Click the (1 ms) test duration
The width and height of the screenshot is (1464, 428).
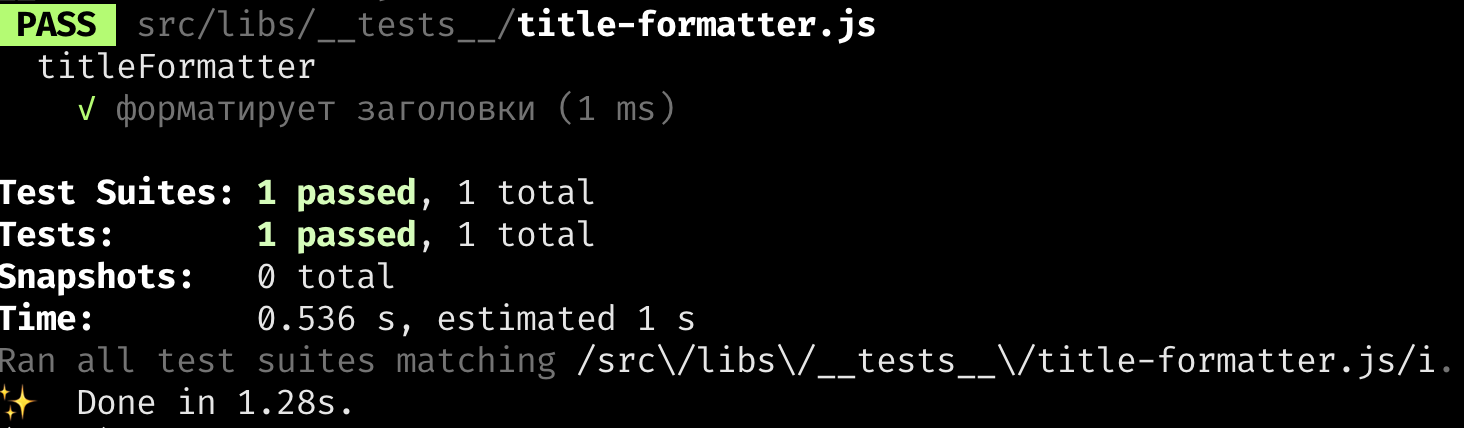coord(616,109)
